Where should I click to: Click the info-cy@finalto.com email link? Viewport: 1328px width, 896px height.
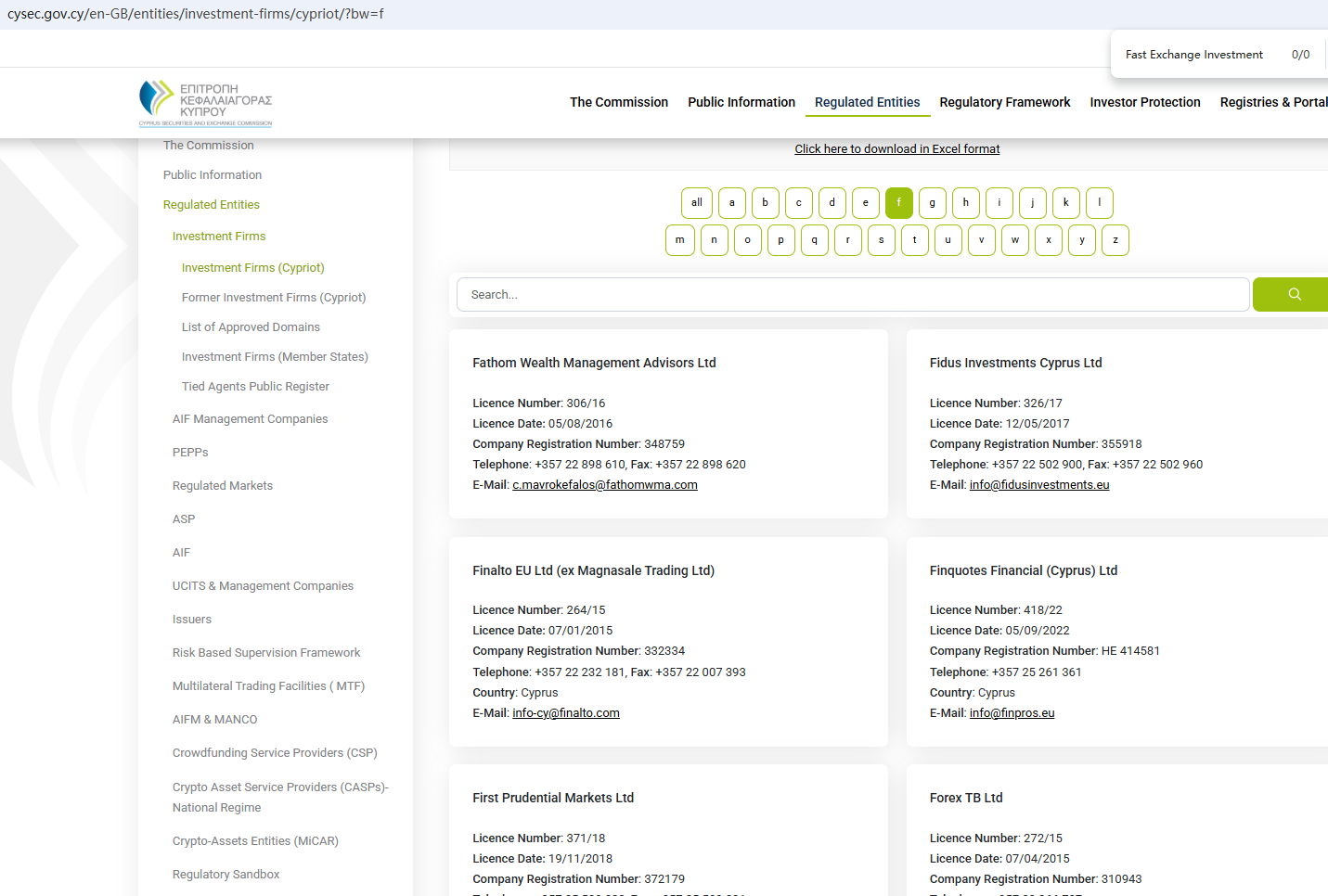point(565,713)
